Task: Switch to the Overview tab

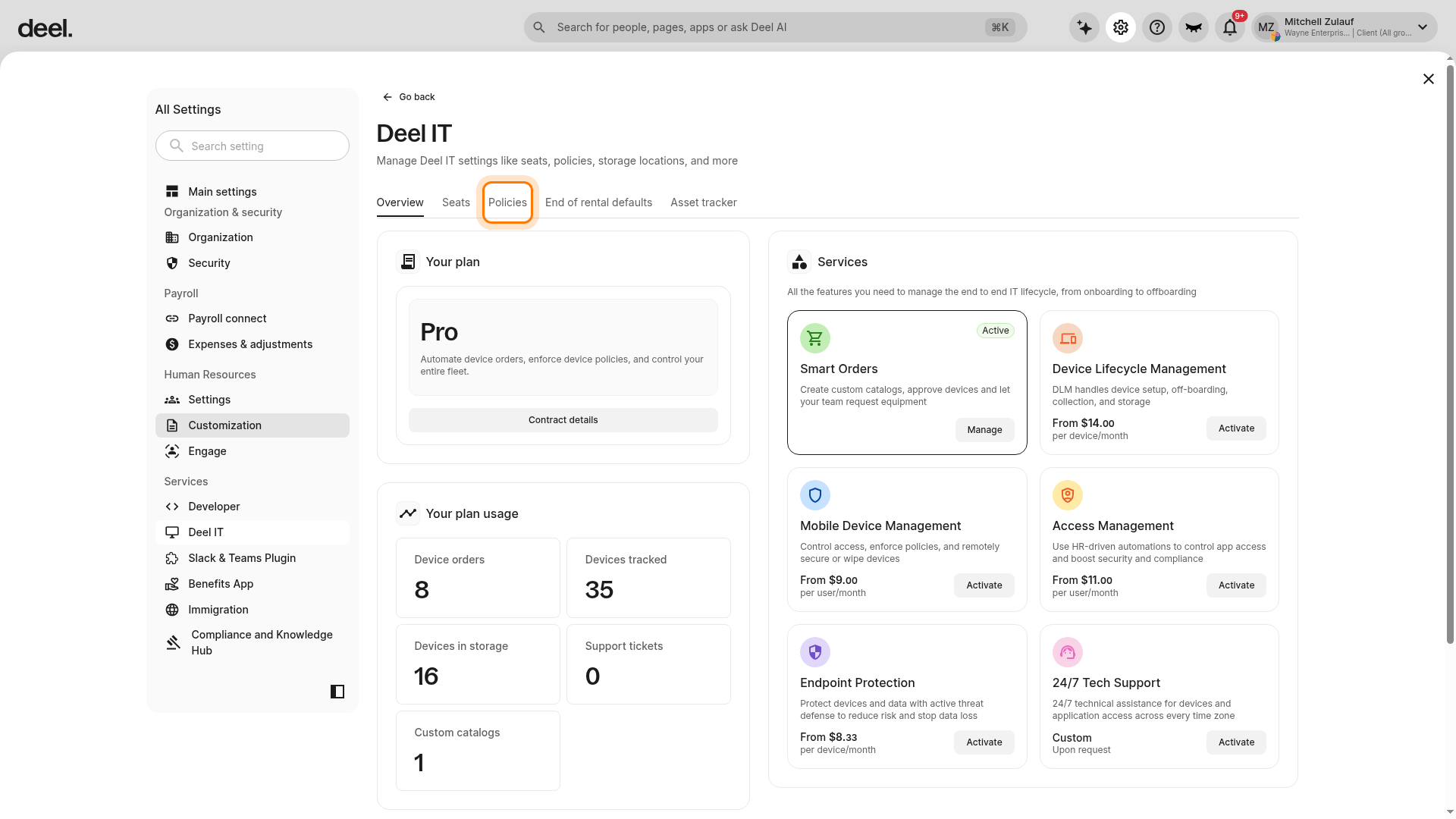Action: click(400, 202)
